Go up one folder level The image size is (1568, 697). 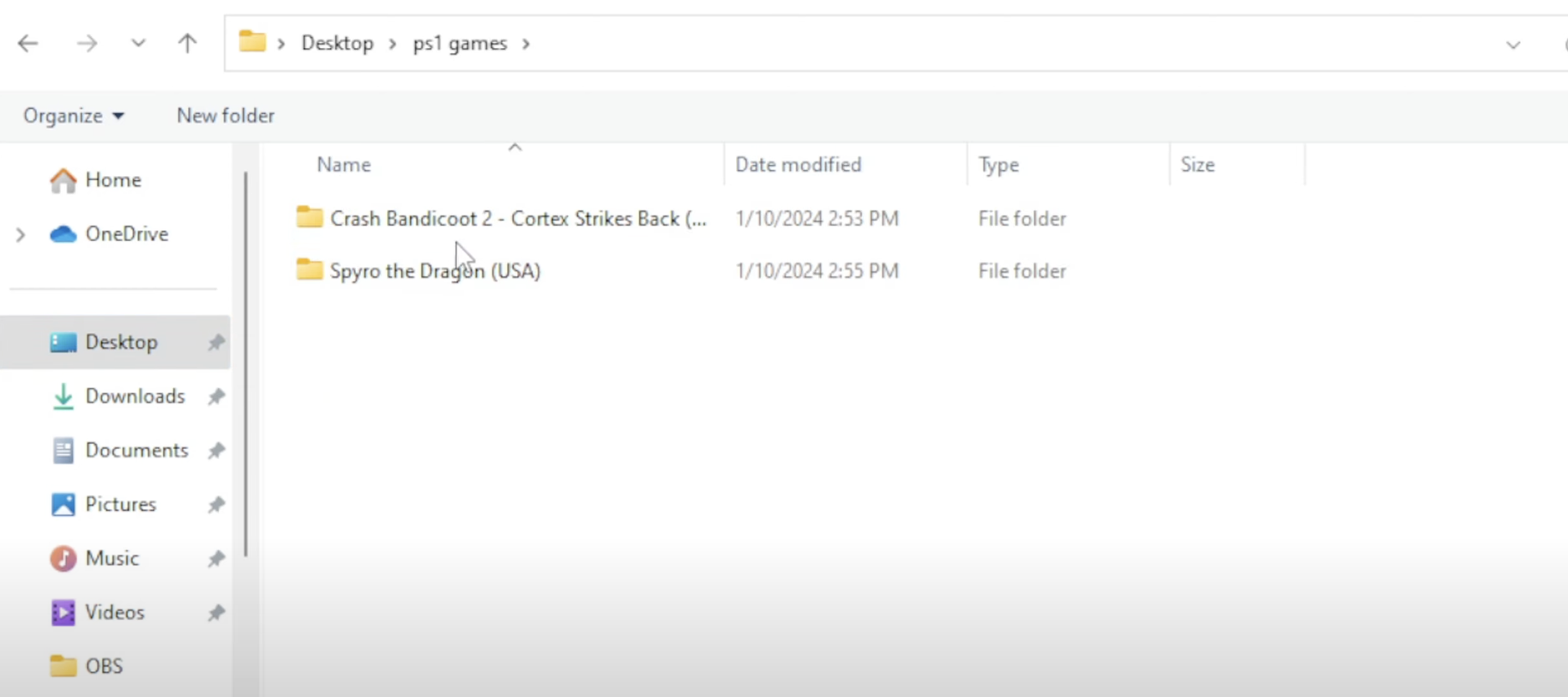tap(187, 43)
